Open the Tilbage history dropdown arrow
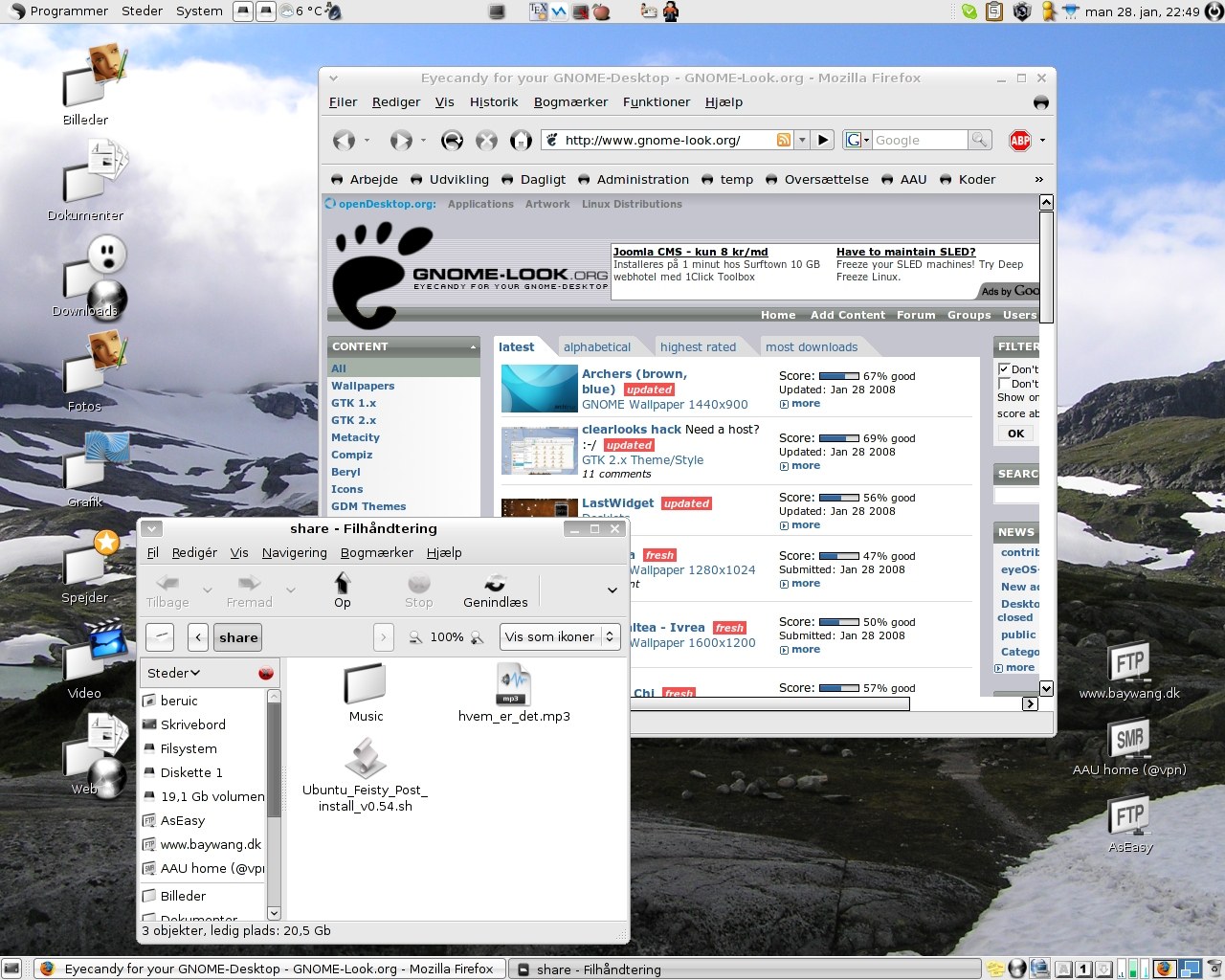The image size is (1225, 980). click(207, 590)
